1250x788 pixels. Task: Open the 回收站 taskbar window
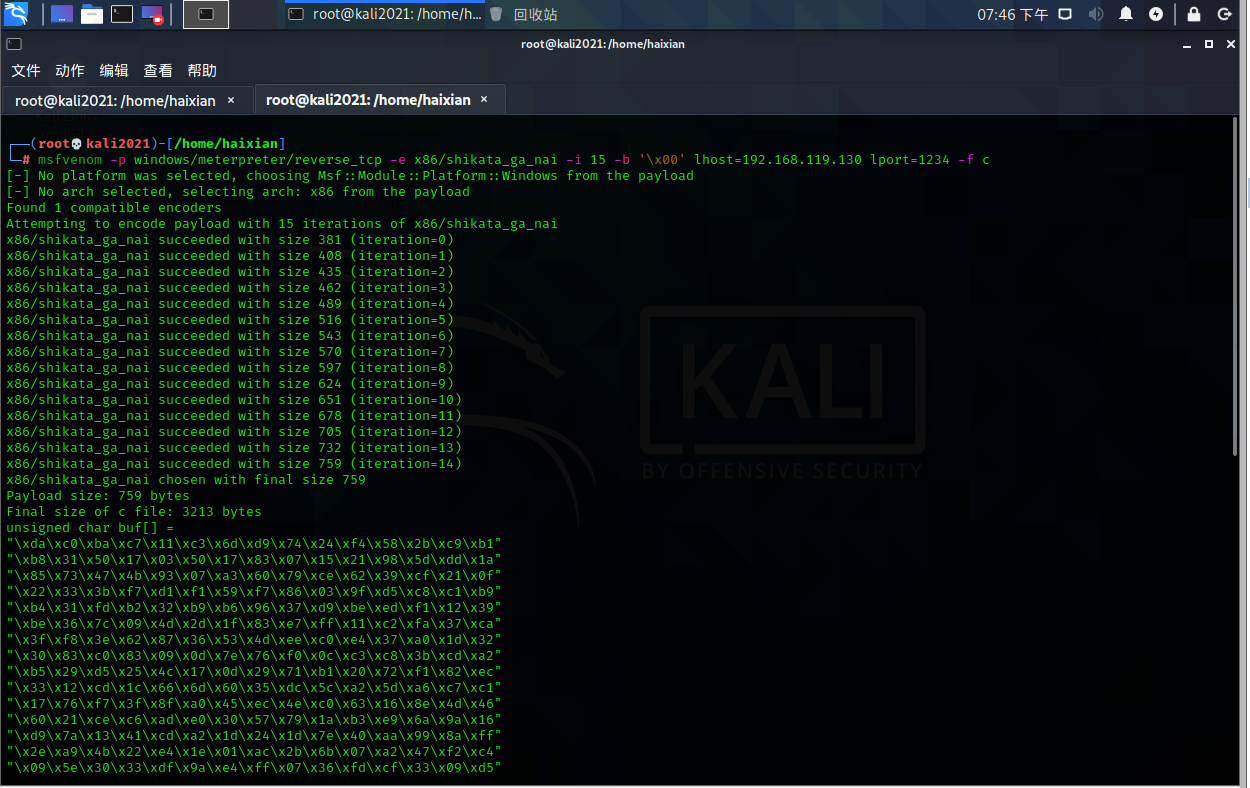click(x=524, y=14)
